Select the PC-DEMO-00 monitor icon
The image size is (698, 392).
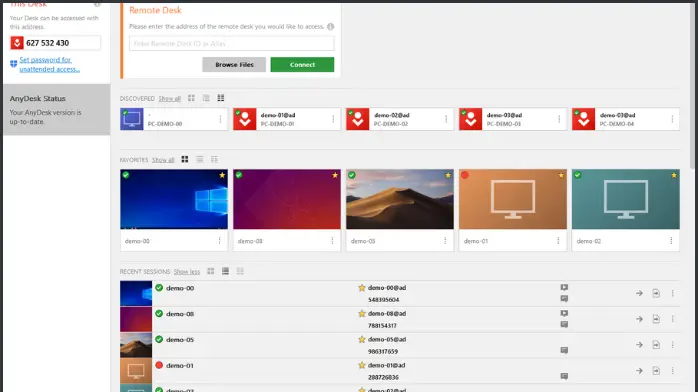pyautogui.click(x=132, y=119)
